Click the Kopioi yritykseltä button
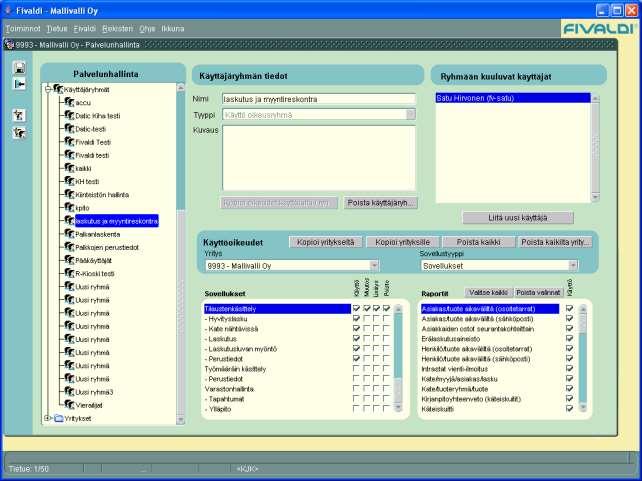This screenshot has height=481, width=642. click(x=326, y=242)
